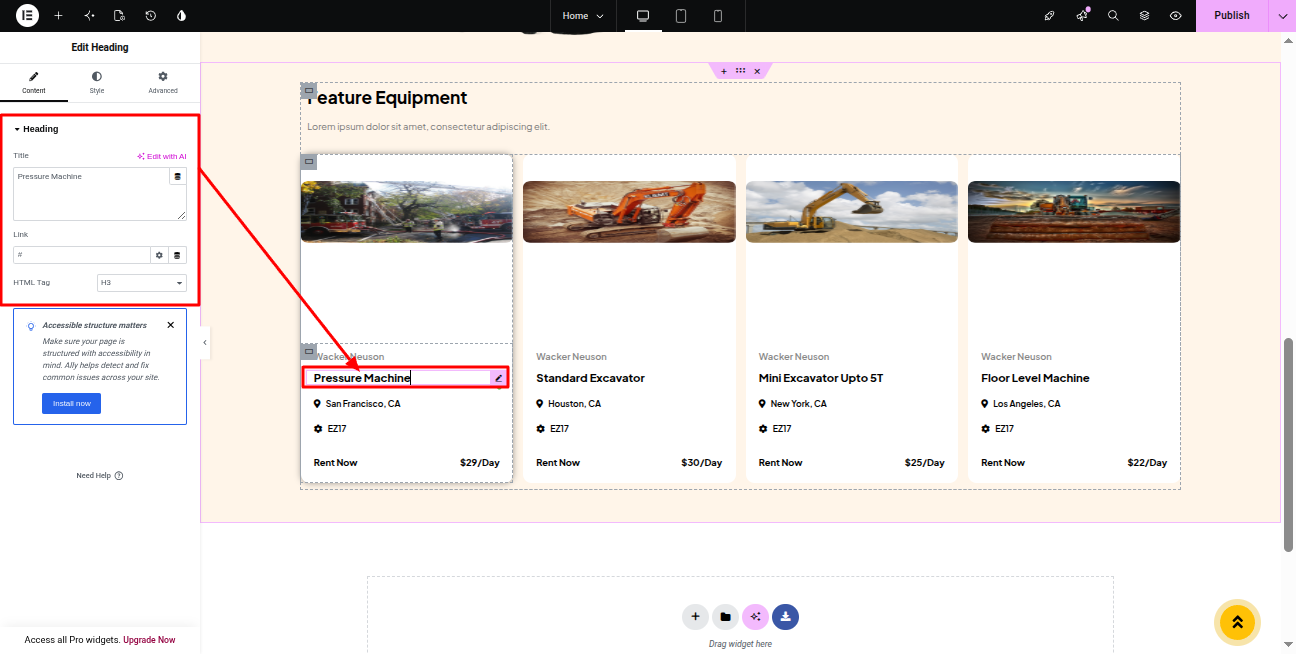Click the Lorem ipsum description text
This screenshot has height=654, width=1296.
pyautogui.click(x=428, y=127)
